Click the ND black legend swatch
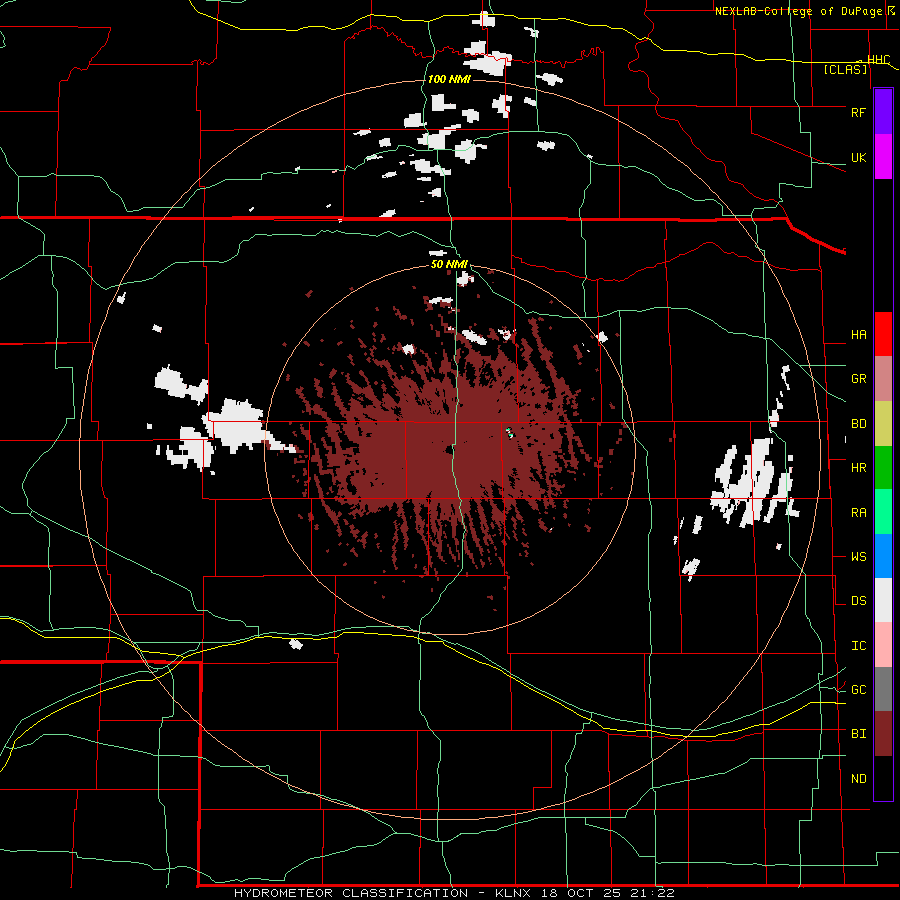This screenshot has height=900, width=900. [883, 778]
